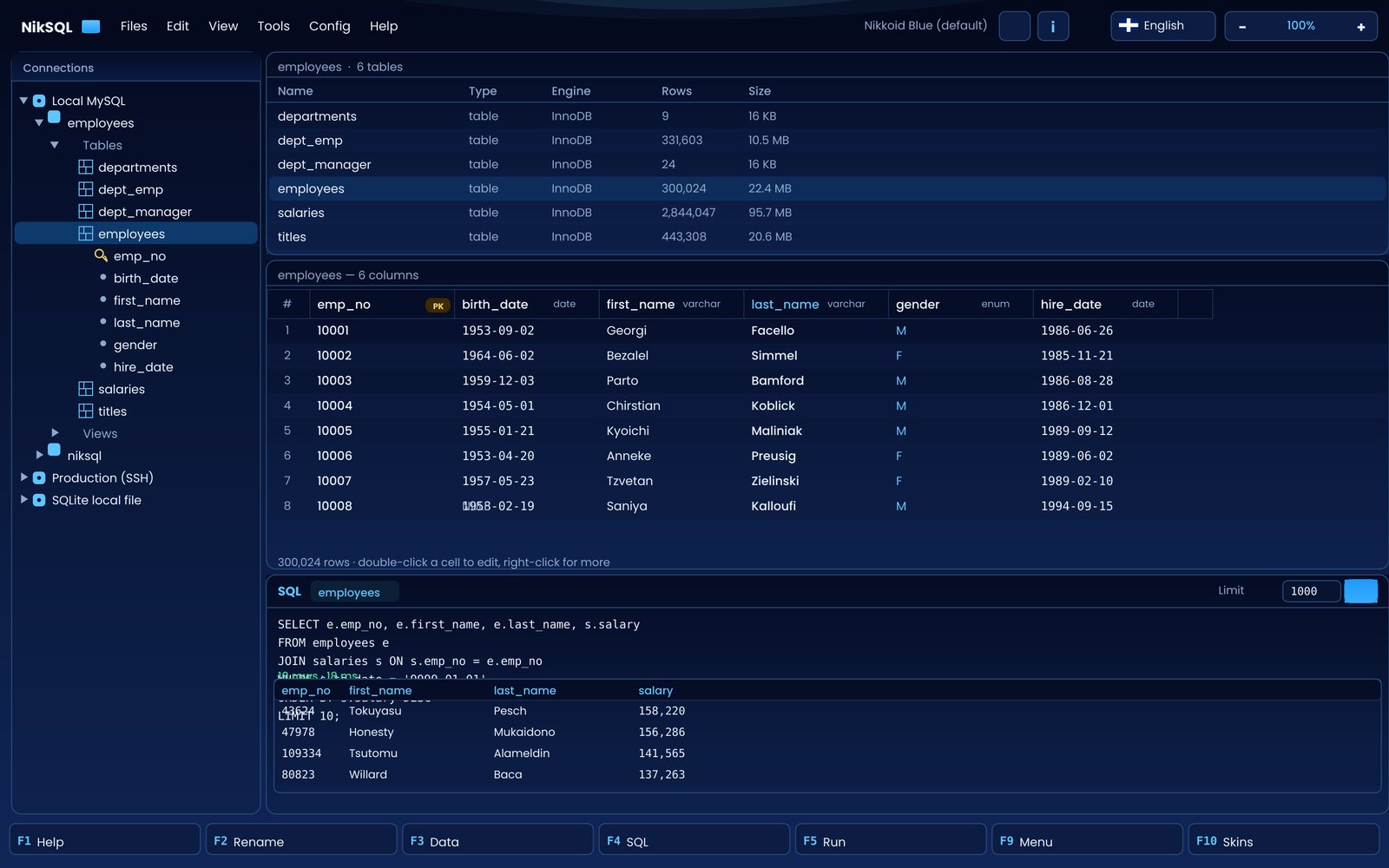This screenshot has height=868, width=1389.
Task: Click the PK badge on emp_no column
Action: coord(438,306)
